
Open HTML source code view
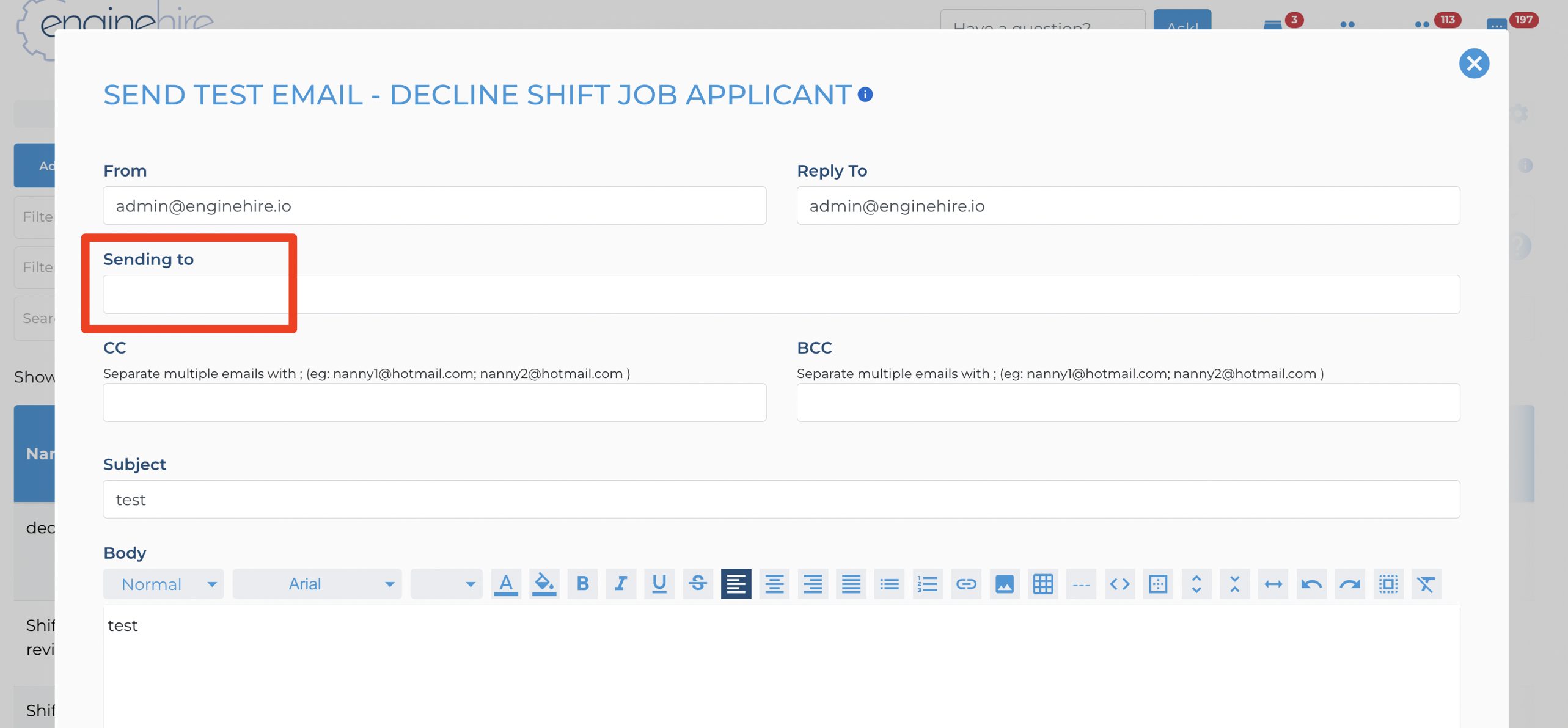(x=1119, y=584)
